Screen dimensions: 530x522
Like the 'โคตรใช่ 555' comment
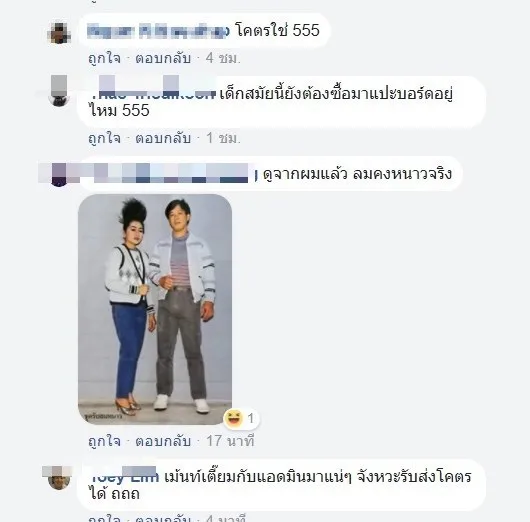click(x=104, y=58)
